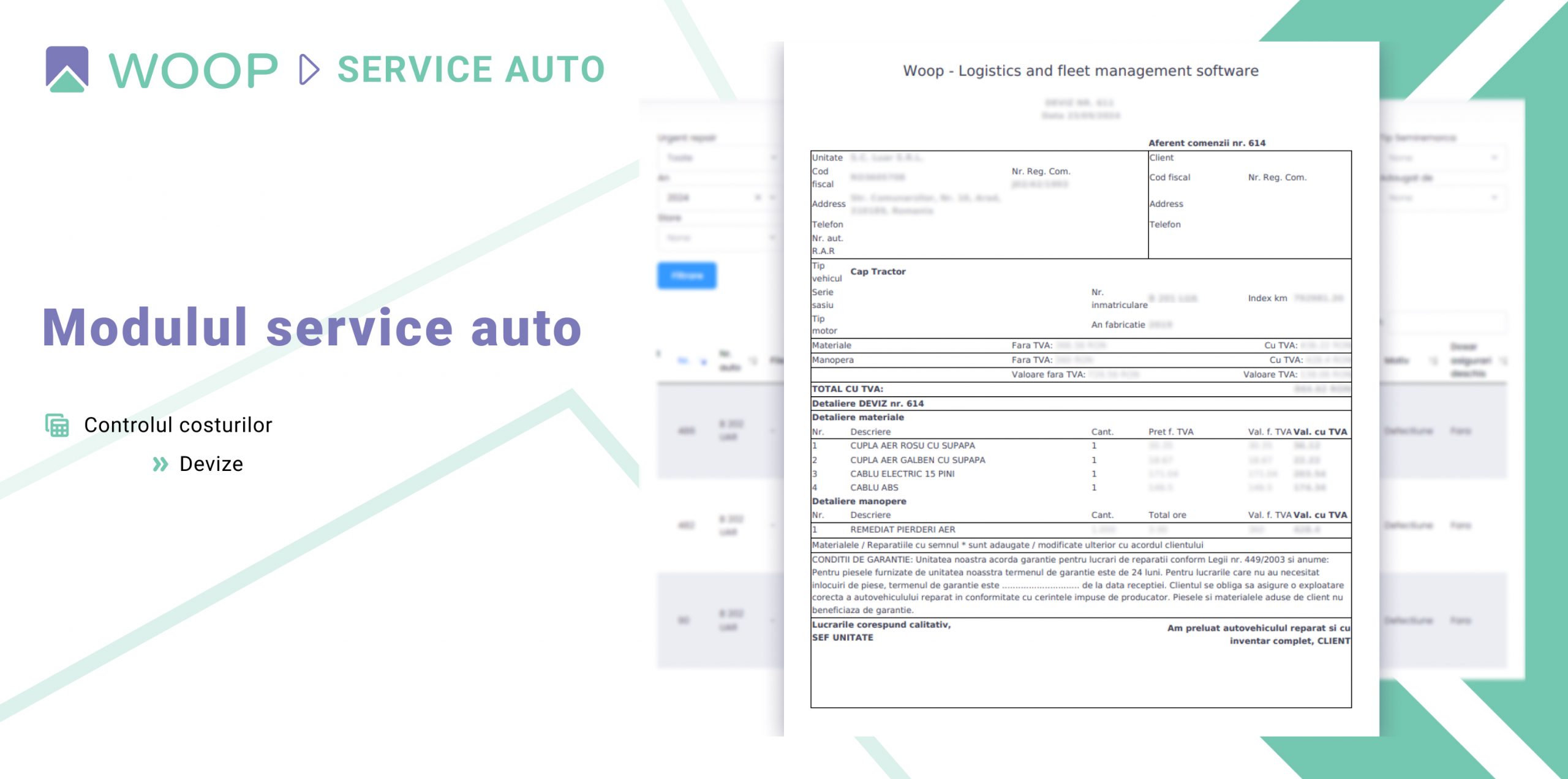This screenshot has width=1568, height=779.
Task: Click the CONDITII DE GARANTIE paragraph
Action: [1078, 585]
